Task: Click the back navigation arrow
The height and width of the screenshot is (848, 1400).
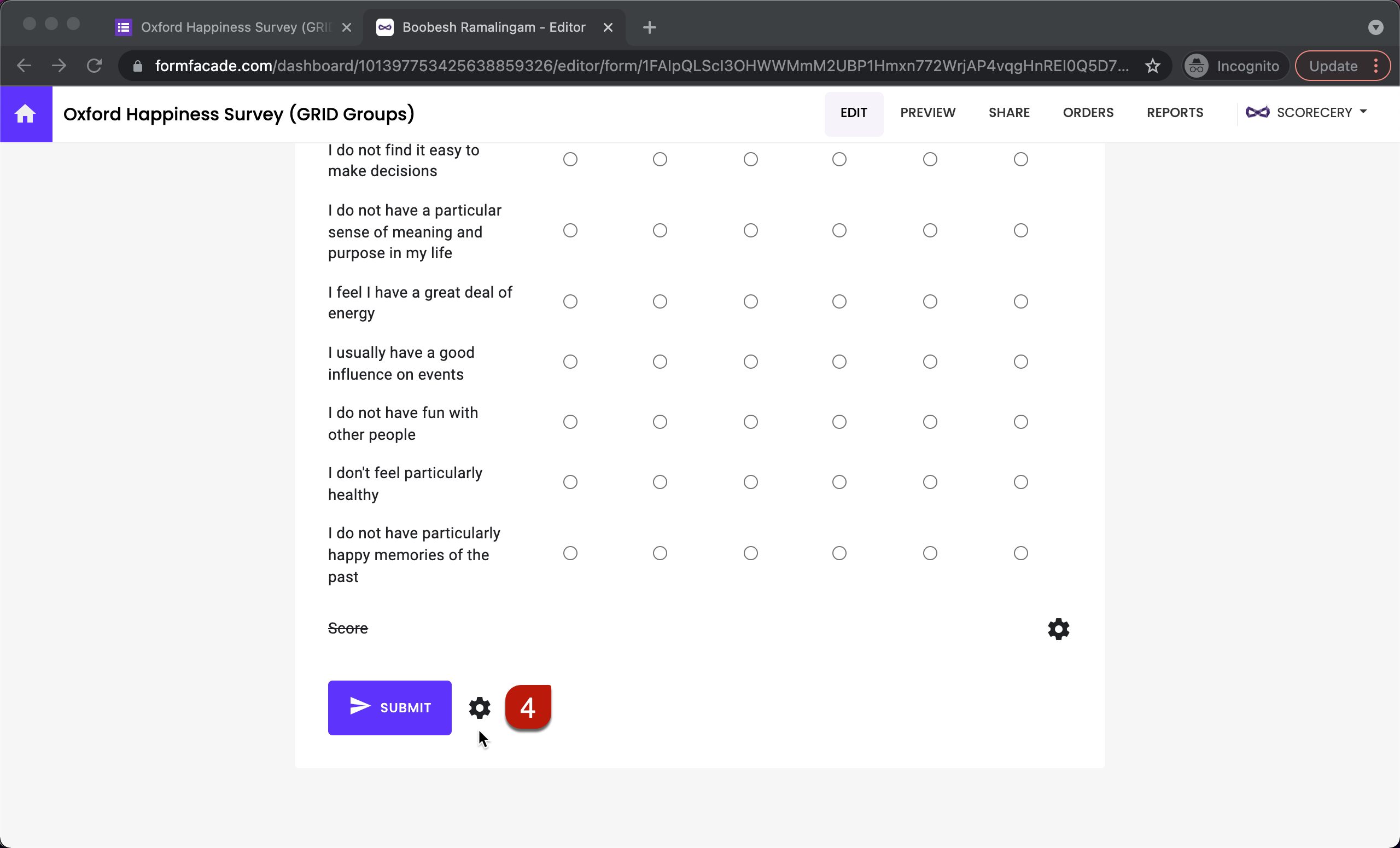Action: tap(24, 65)
